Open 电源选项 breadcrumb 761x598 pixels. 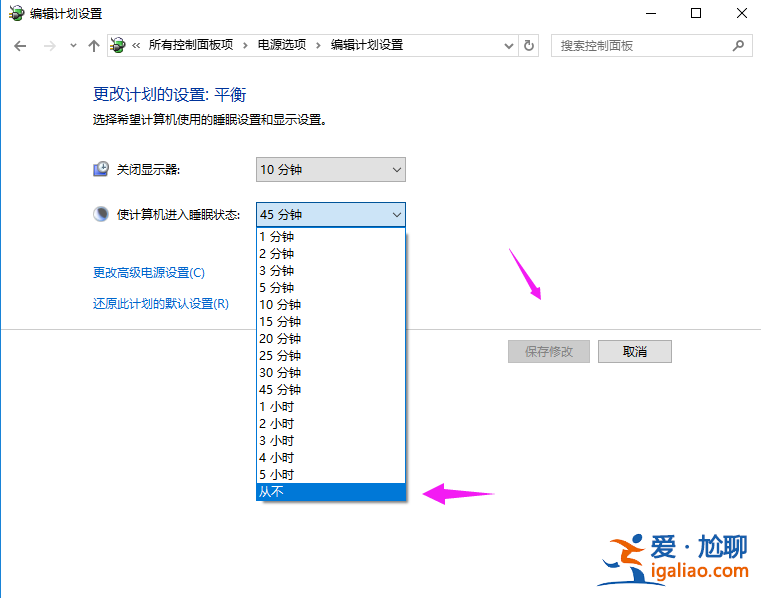click(x=282, y=45)
